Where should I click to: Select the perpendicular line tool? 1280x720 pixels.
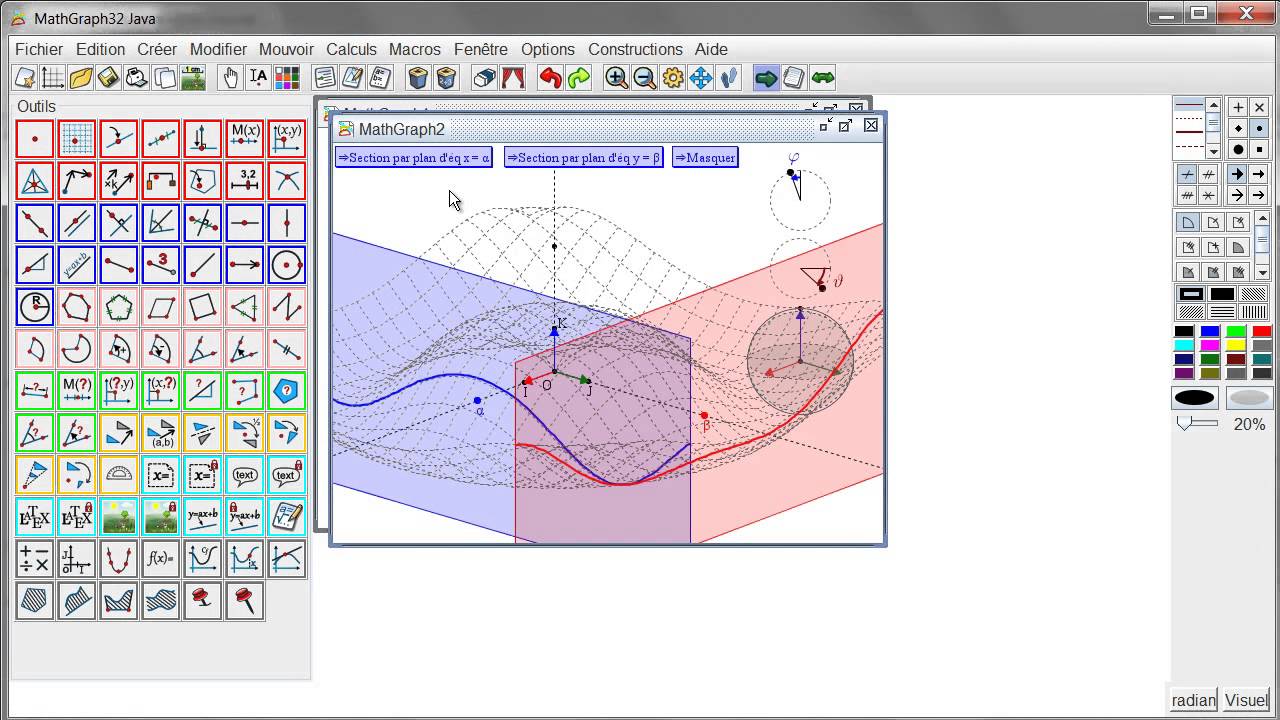tap(119, 223)
